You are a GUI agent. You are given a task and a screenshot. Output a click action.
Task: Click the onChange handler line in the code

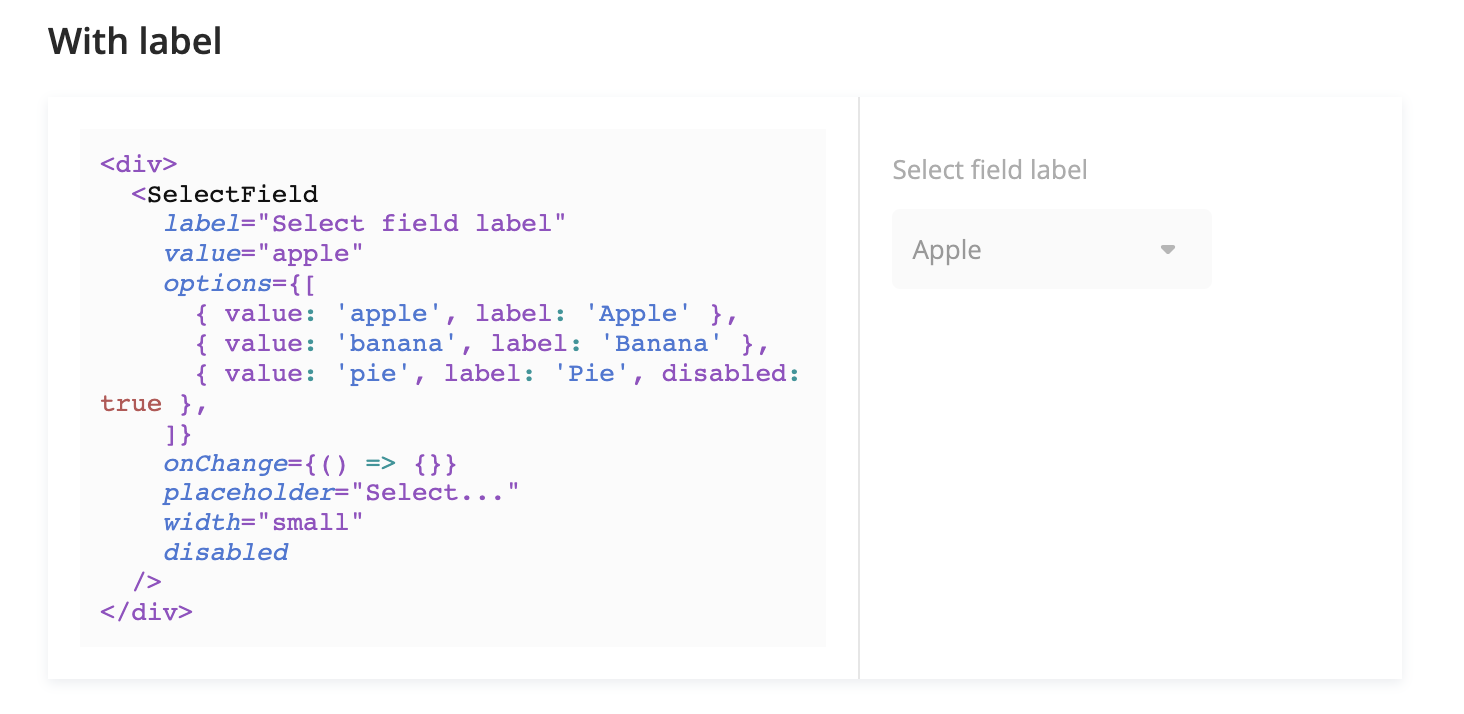click(x=310, y=463)
